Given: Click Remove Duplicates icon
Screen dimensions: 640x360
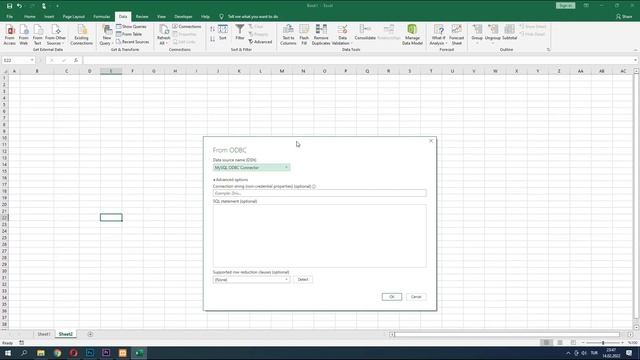Looking at the screenshot, I should [x=321, y=34].
